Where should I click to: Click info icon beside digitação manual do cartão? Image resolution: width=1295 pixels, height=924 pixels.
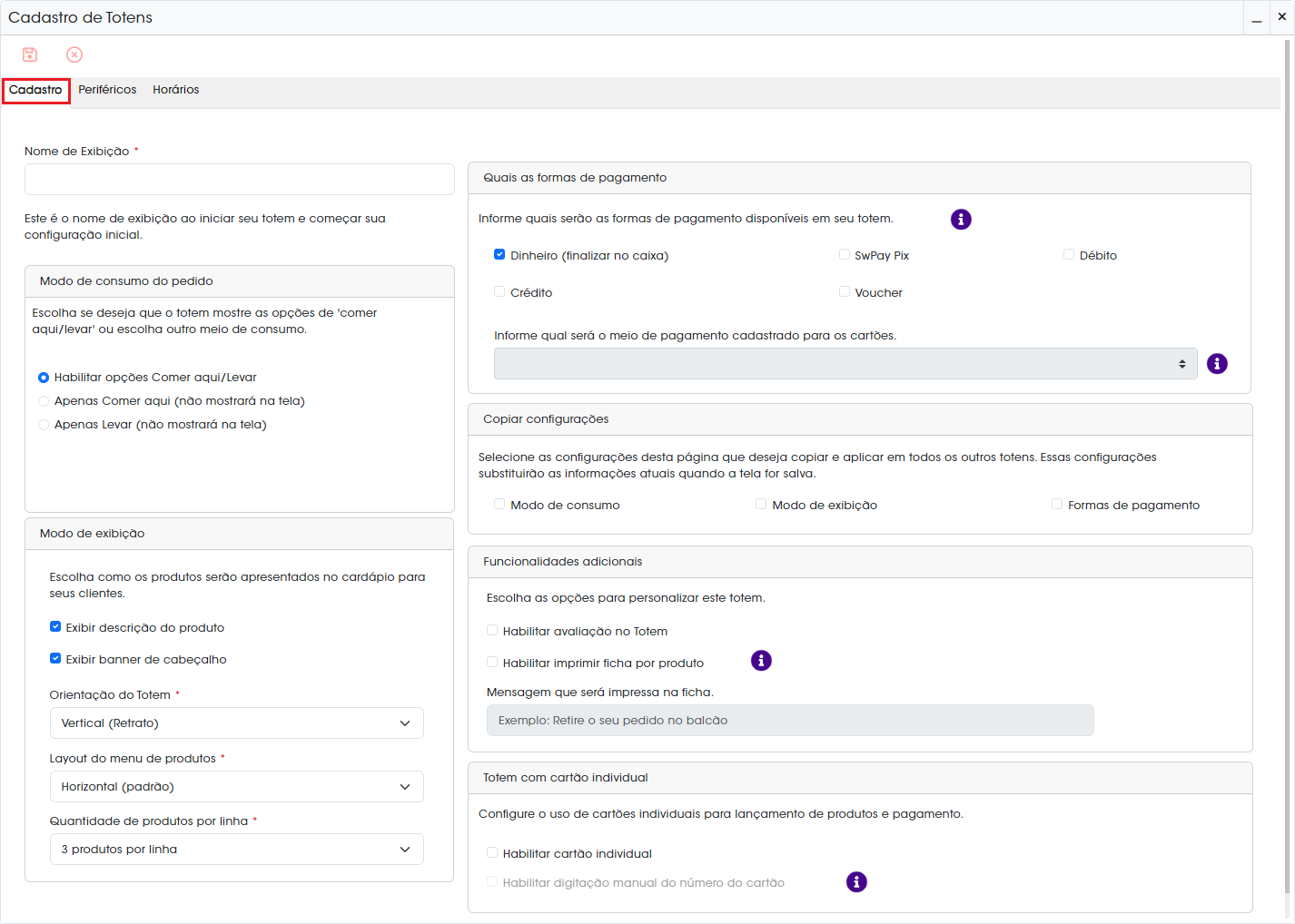(x=856, y=881)
